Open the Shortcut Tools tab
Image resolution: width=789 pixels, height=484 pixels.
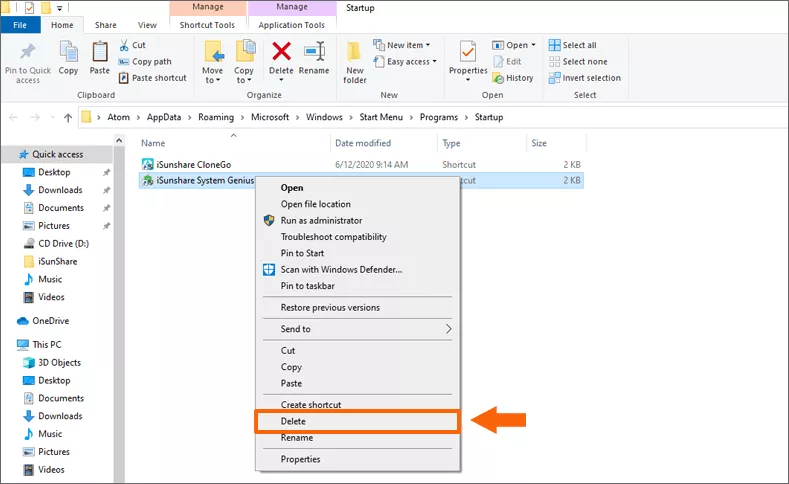point(207,25)
